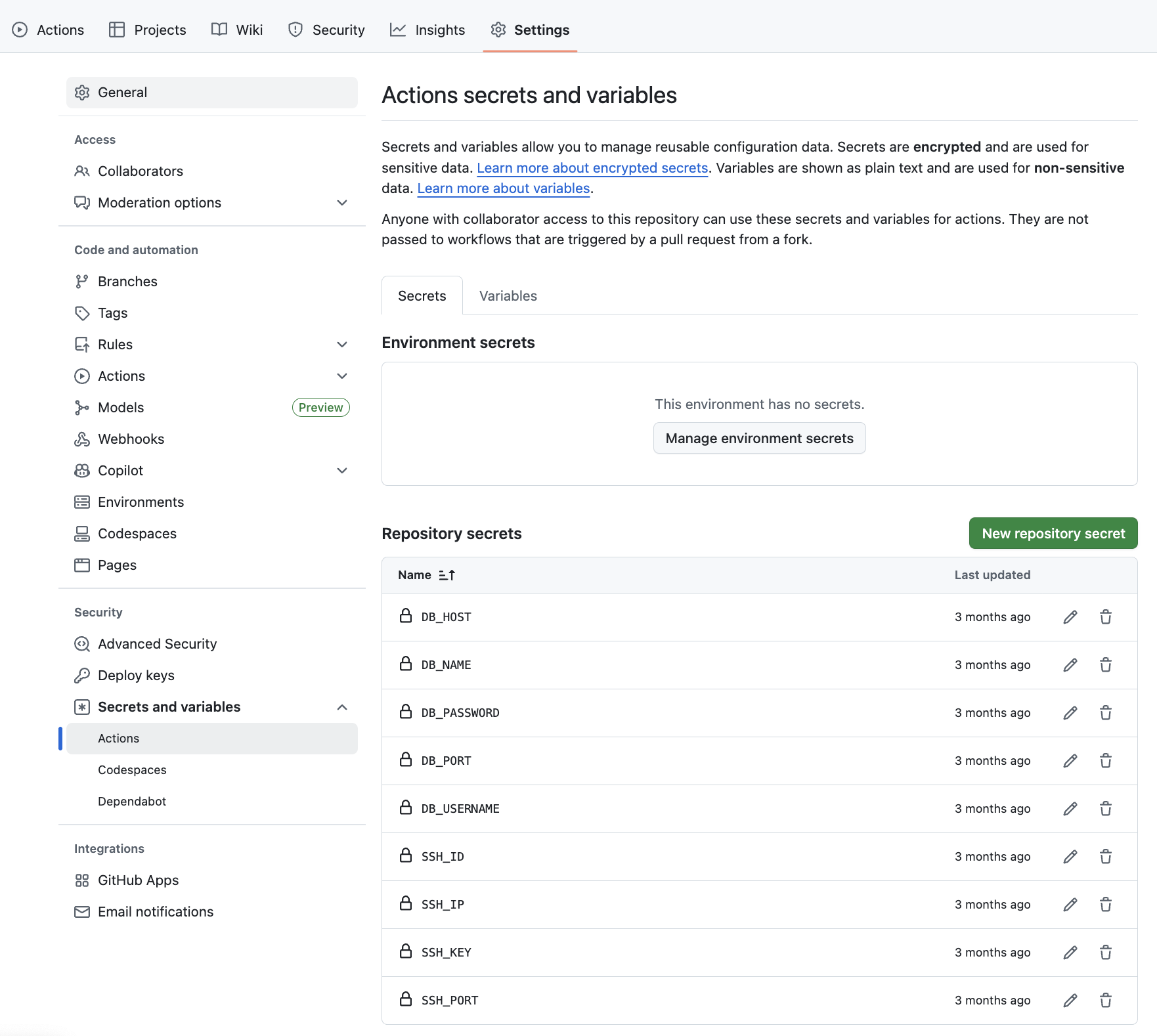Open Models settings with Preview badge
Image resolution: width=1157 pixels, height=1036 pixels.
pyautogui.click(x=212, y=408)
